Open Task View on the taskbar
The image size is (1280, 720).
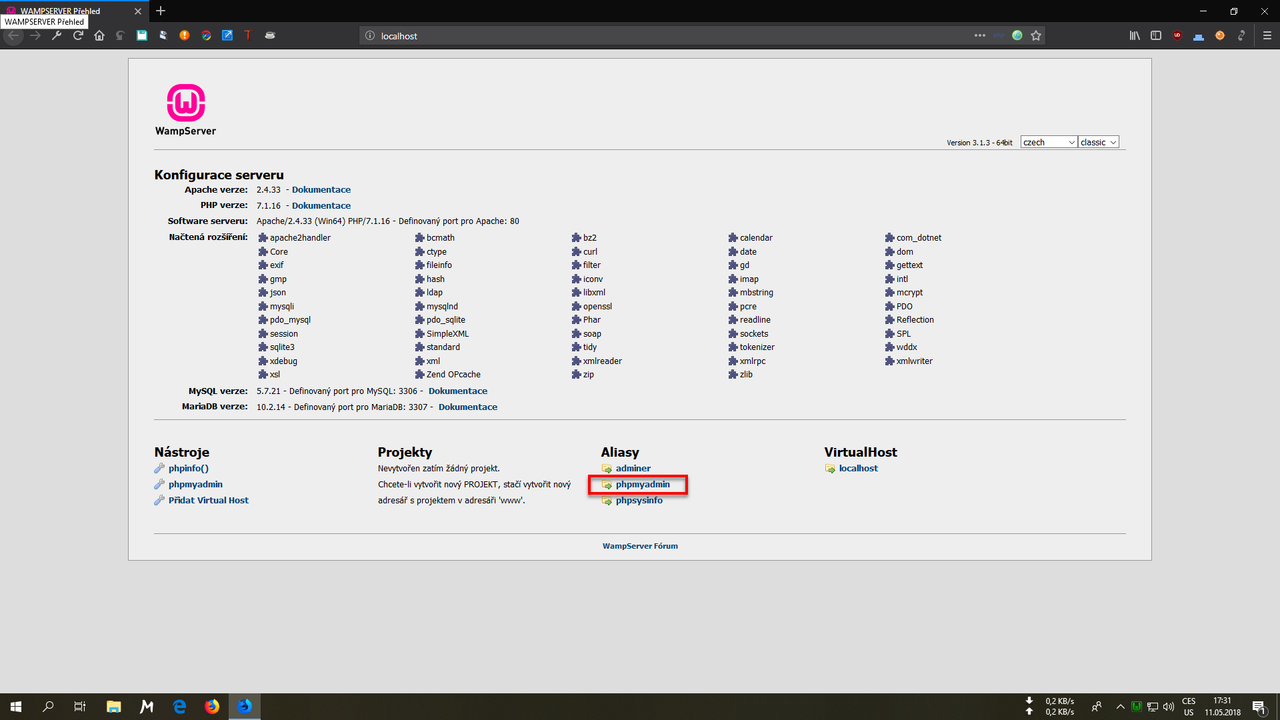tap(80, 706)
